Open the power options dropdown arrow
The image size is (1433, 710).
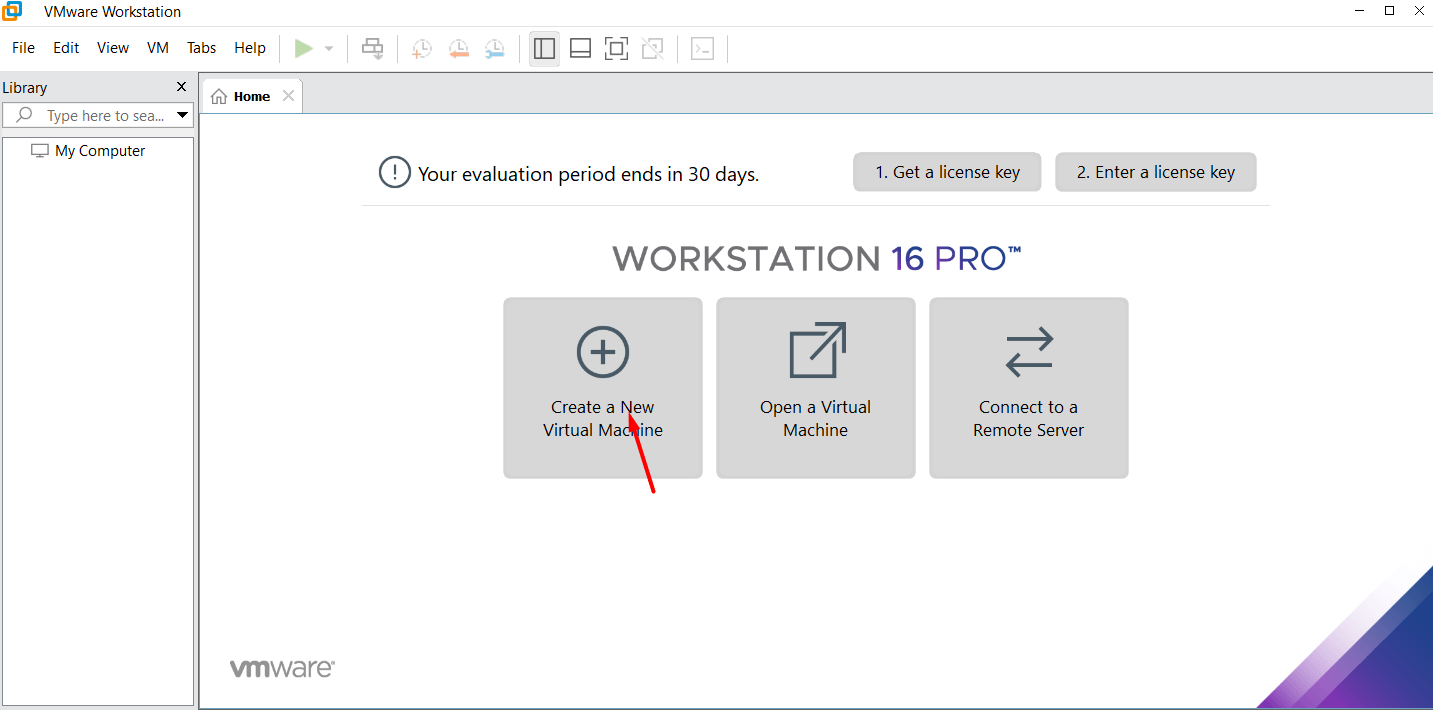tap(328, 48)
